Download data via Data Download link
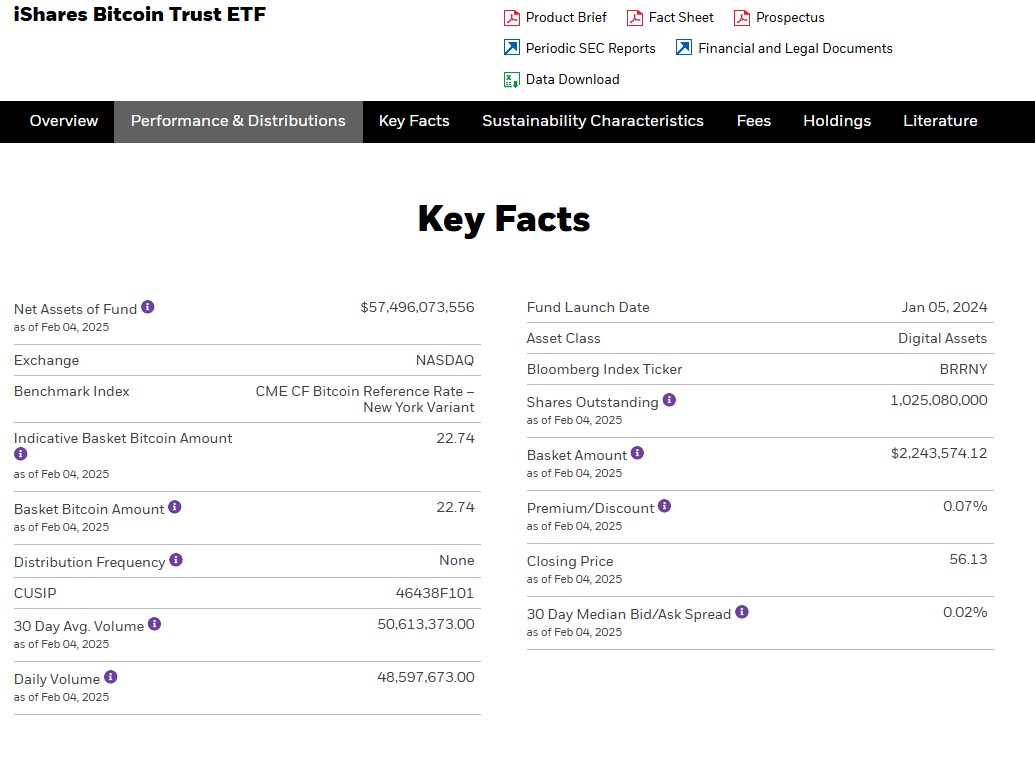1035x765 pixels. point(572,79)
